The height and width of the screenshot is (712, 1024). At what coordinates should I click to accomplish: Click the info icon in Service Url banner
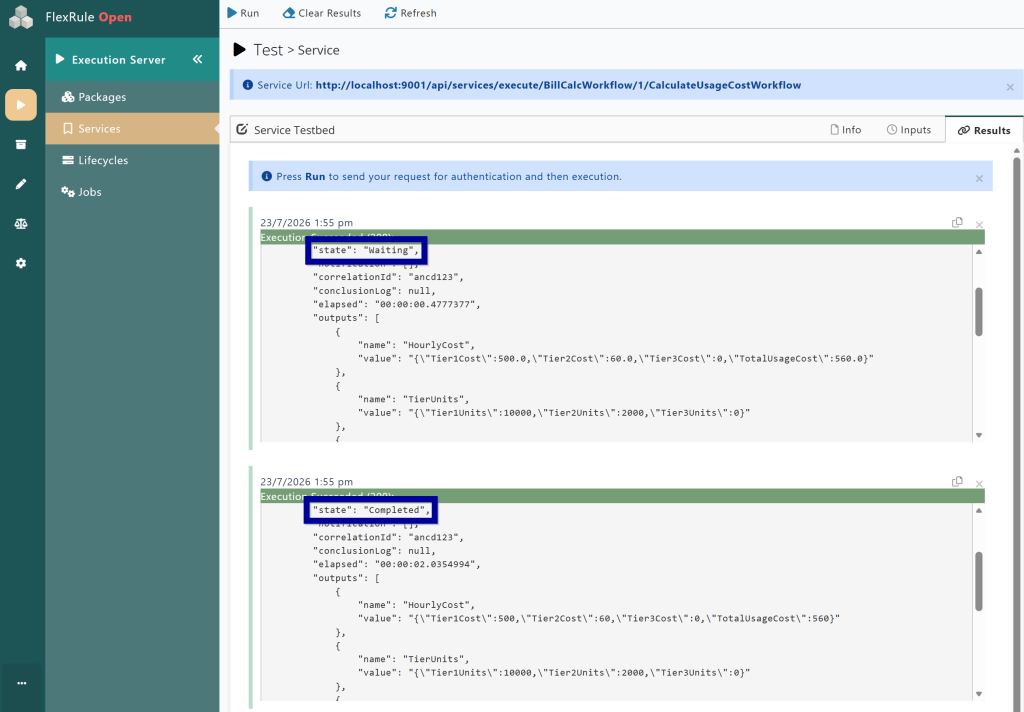[248, 85]
